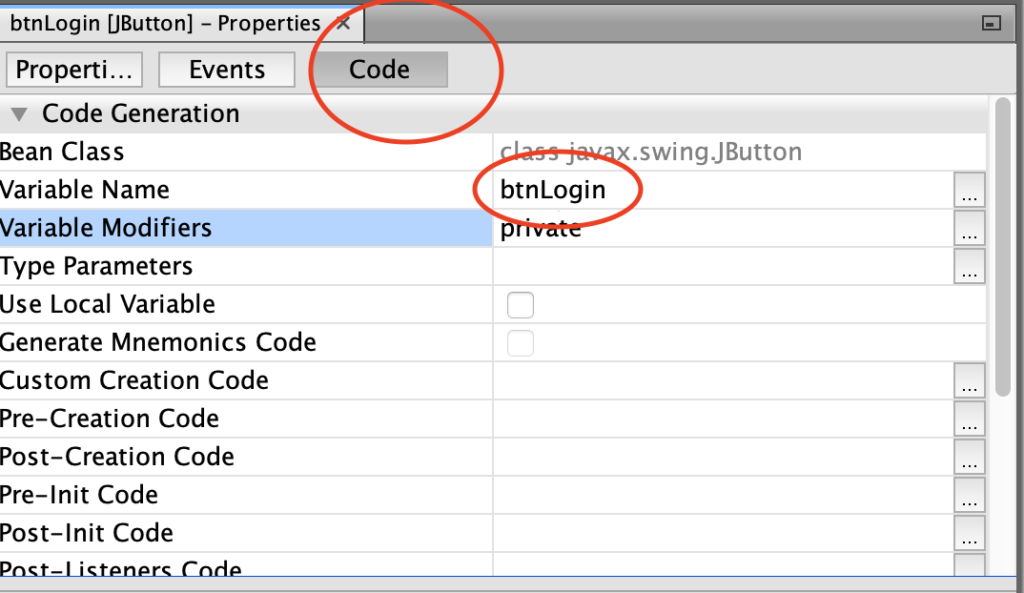
Task: Open the Pre-Creation Code editor icon
Action: point(969,419)
